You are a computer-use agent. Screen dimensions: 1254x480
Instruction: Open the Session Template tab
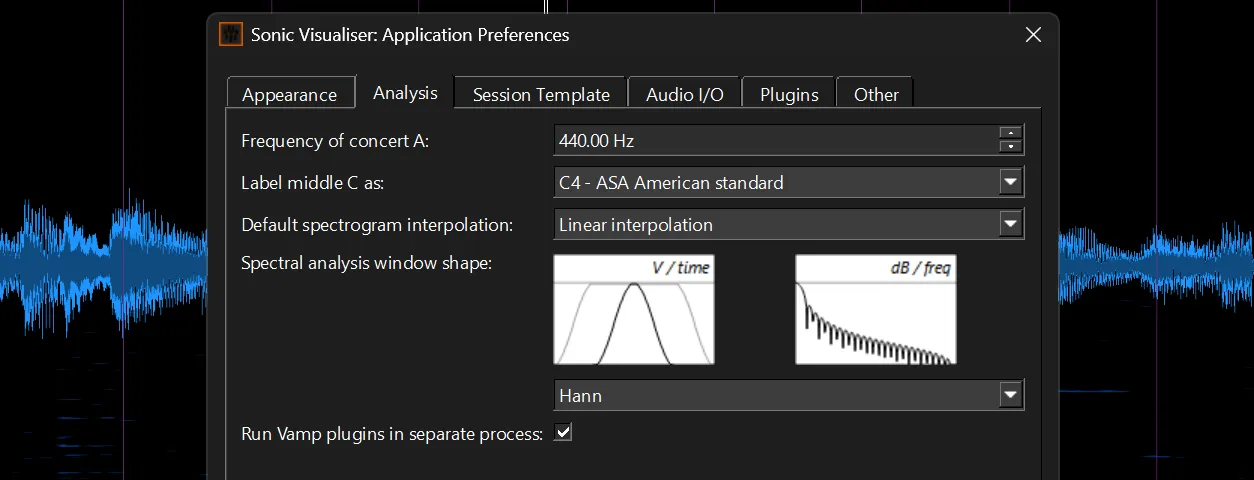coord(541,94)
